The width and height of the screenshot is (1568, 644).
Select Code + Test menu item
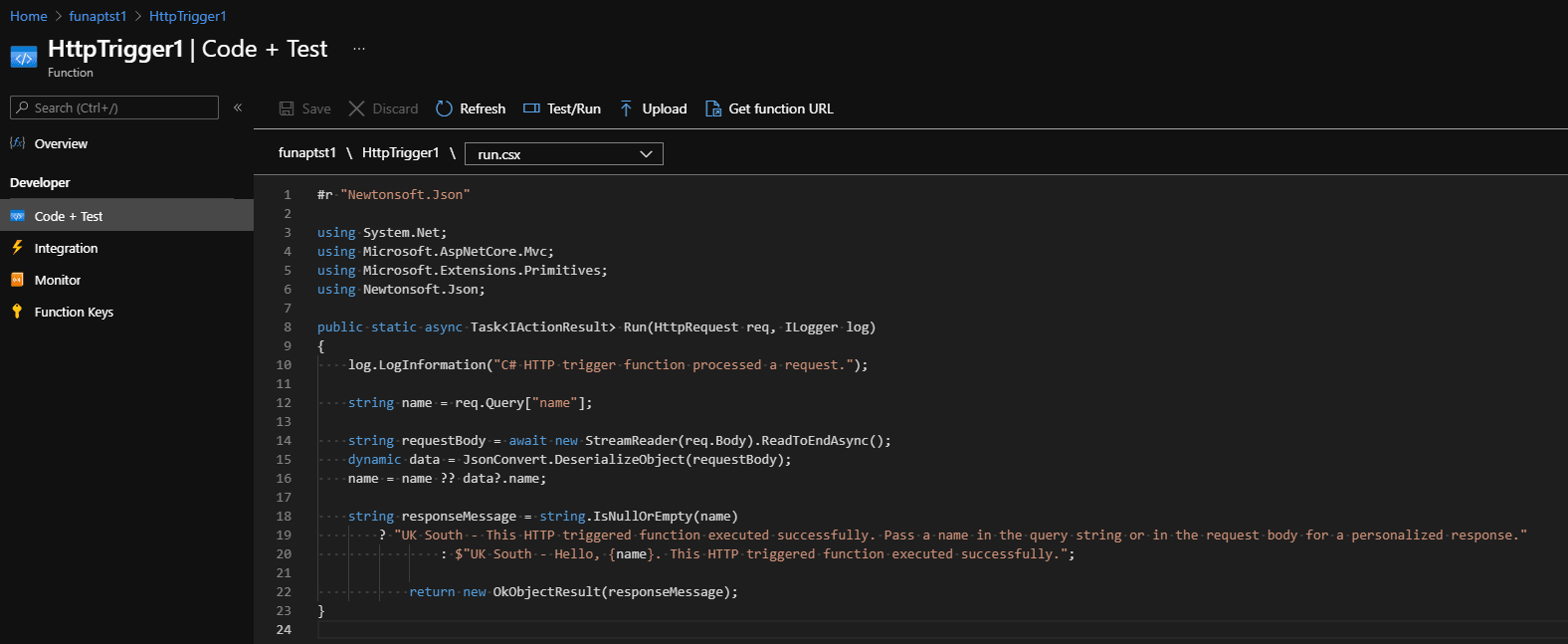tap(126, 216)
